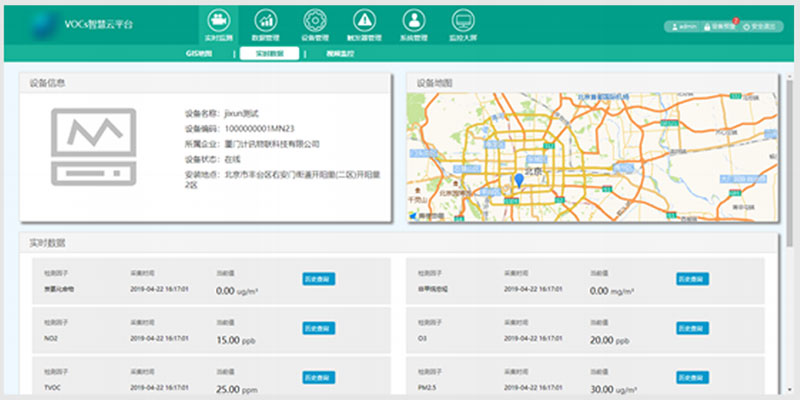Open the 设备管理 device management icon
The image size is (800, 400).
tap(314, 22)
